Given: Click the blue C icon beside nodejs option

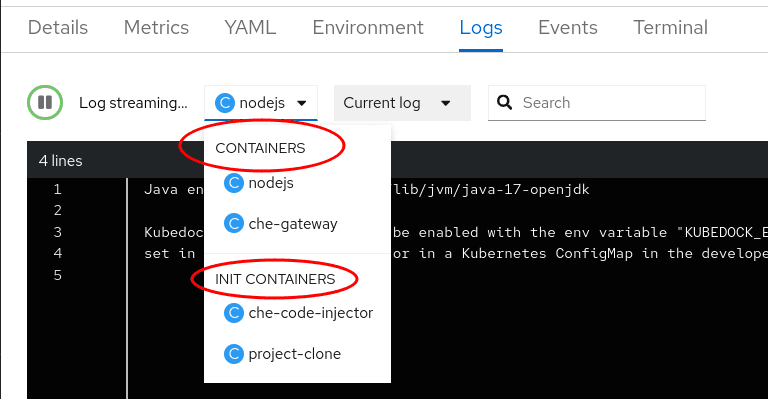Looking at the screenshot, I should (234, 183).
